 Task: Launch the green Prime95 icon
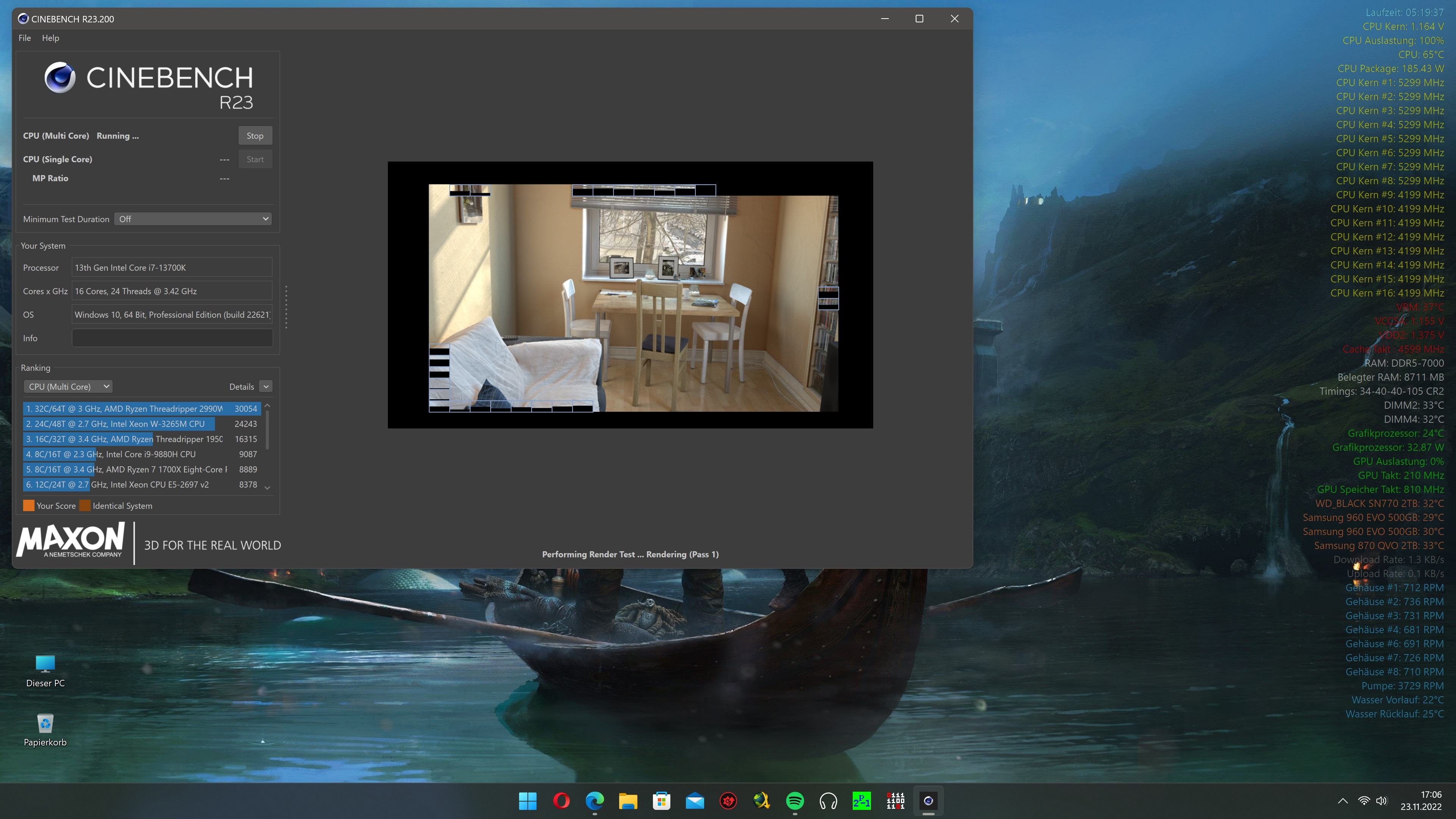click(861, 800)
